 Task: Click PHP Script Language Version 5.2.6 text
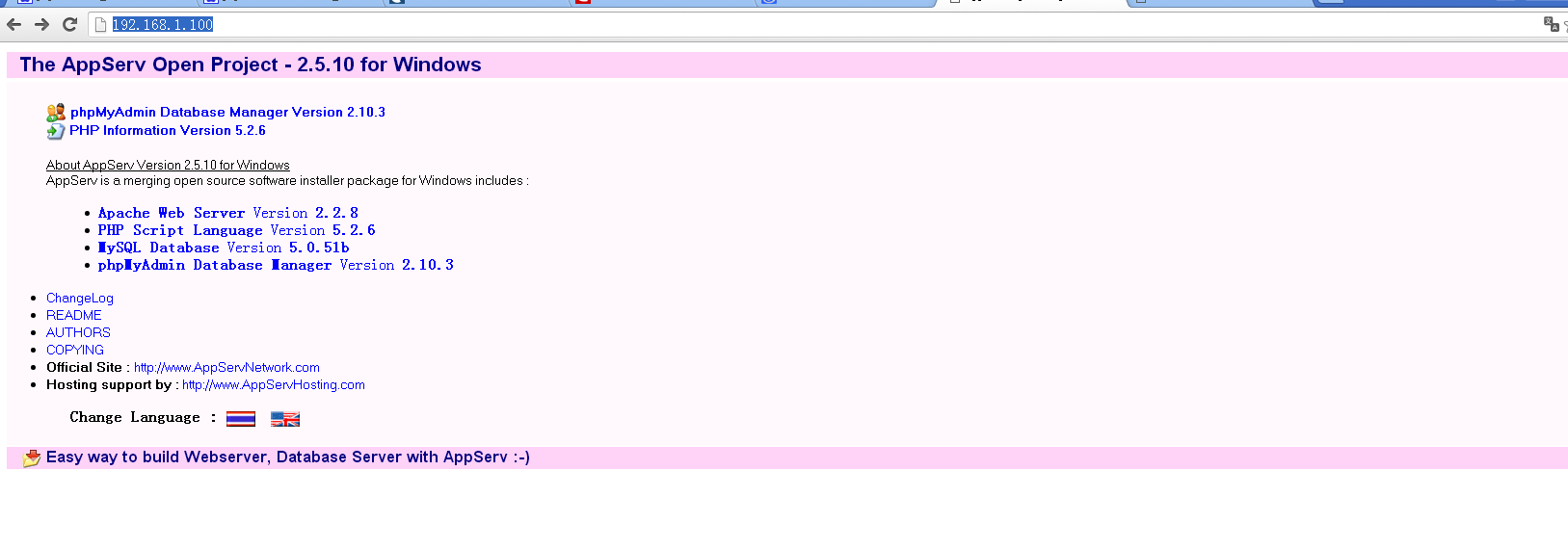(237, 230)
